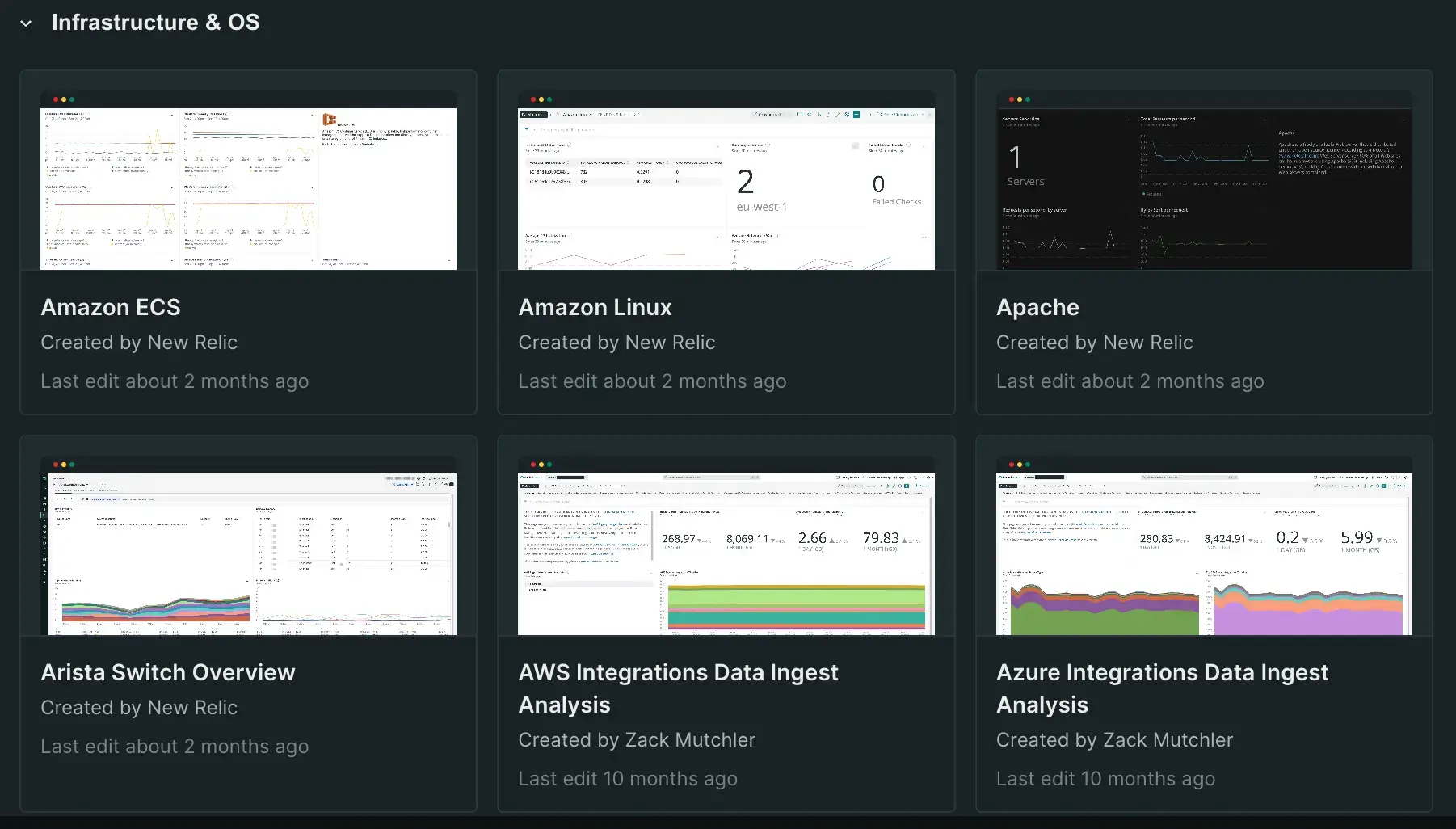Viewport: 1456px width, 829px height.
Task: Select the Amazon Linux card title
Action: pyautogui.click(x=595, y=307)
